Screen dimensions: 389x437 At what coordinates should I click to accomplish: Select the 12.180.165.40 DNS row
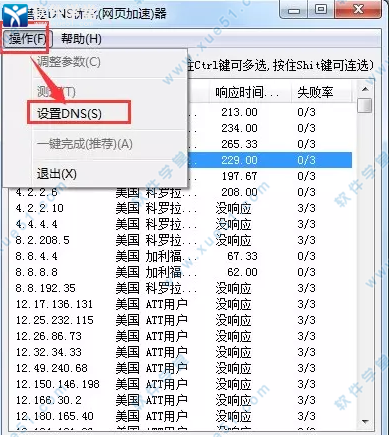click(180, 416)
